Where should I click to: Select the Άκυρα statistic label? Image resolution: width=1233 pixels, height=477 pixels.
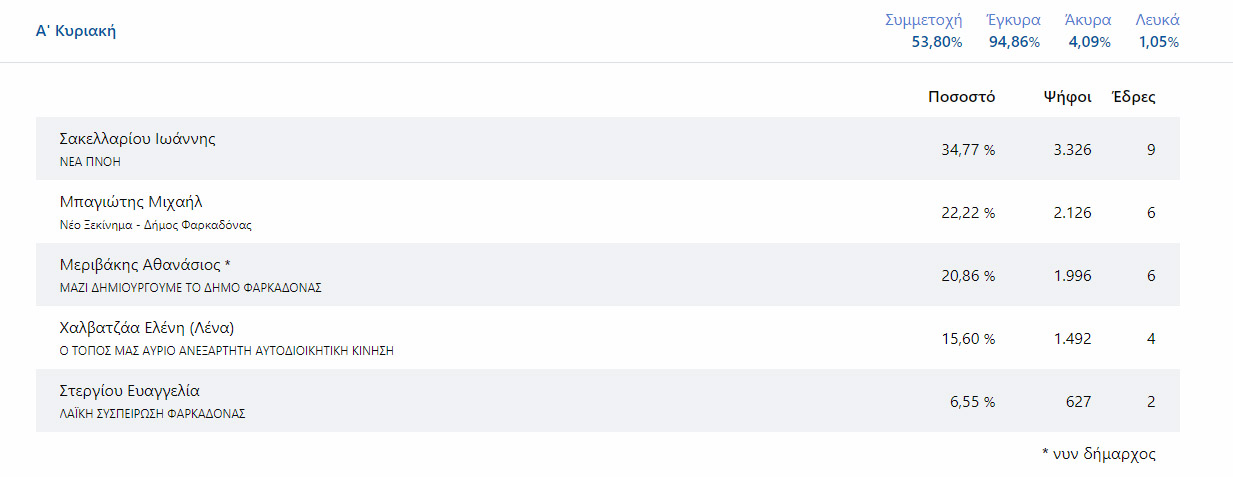(x=1089, y=20)
